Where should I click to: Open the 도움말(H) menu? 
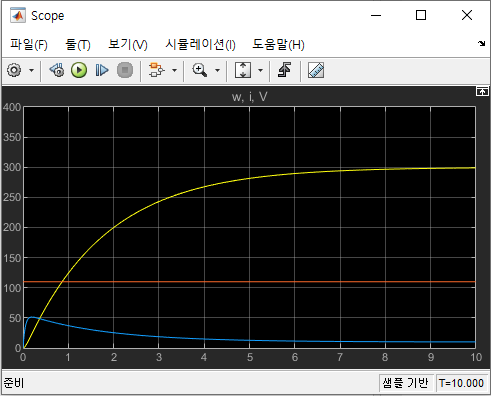click(278, 44)
